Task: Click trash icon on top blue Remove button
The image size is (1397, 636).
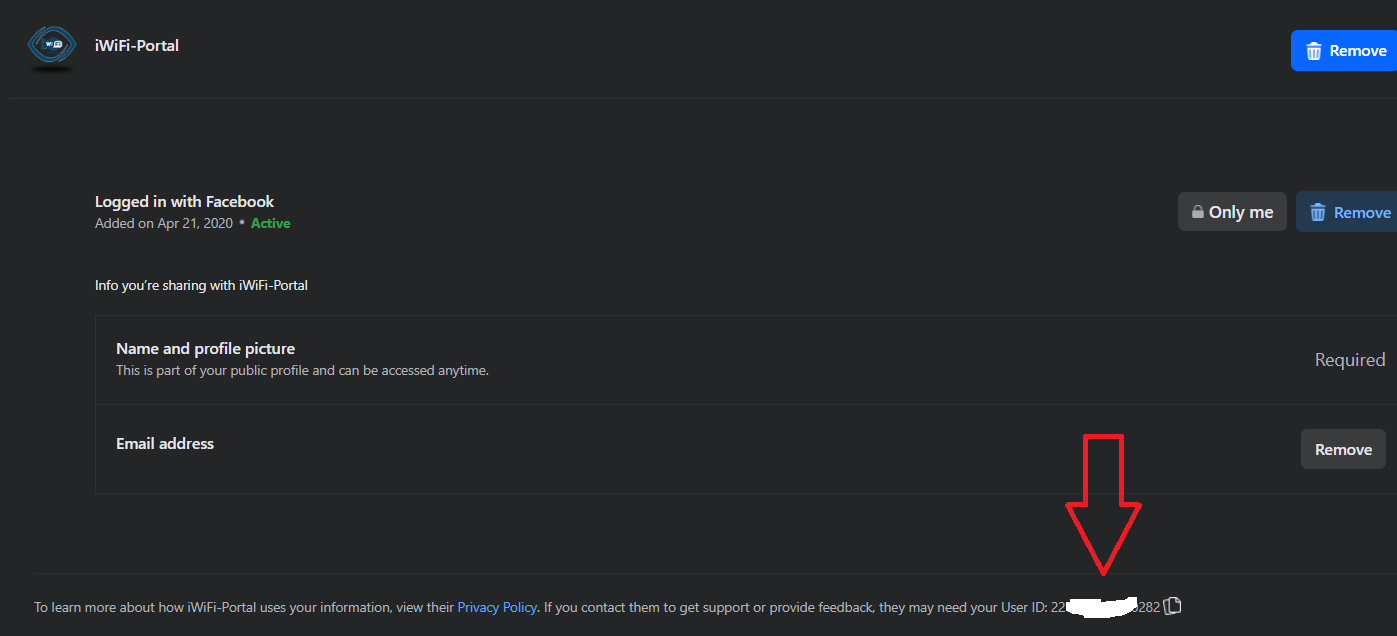Action: (x=1314, y=51)
